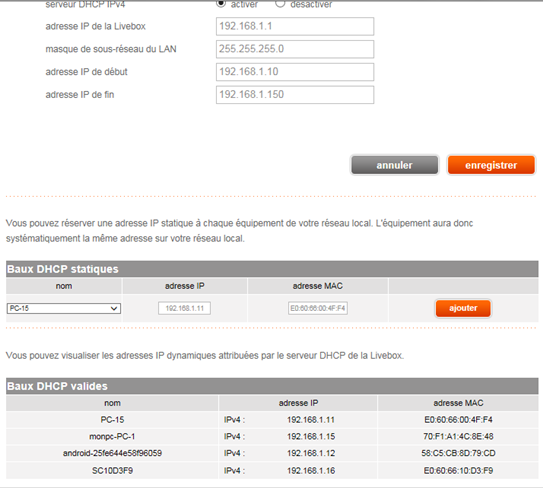This screenshot has width=543, height=488.
Task: Click 'nom' column header in valid leases
Action: click(x=113, y=403)
